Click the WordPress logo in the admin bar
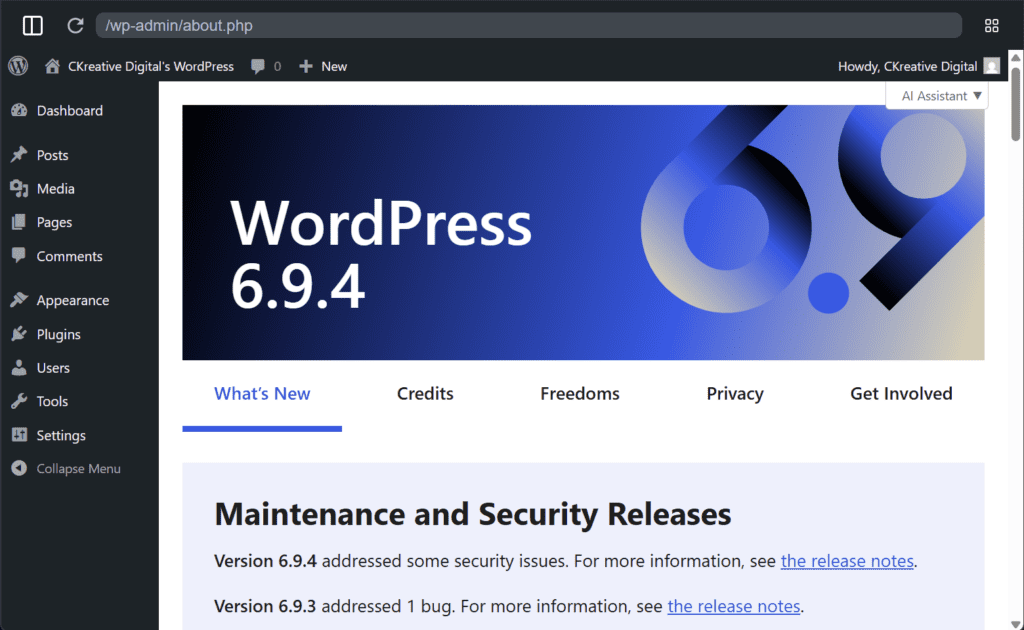 point(17,66)
